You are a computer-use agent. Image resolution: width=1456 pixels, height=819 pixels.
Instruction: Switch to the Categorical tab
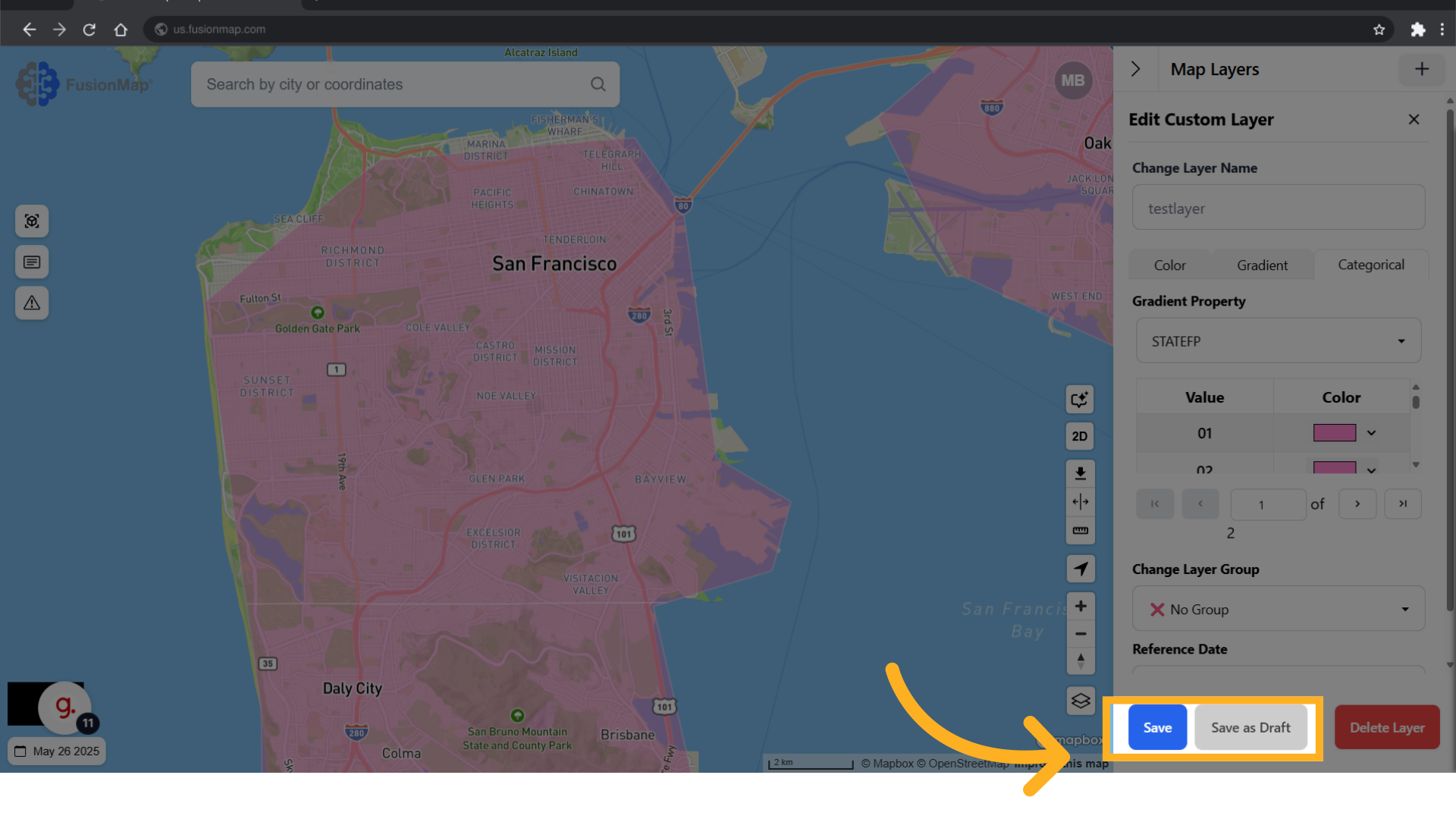(x=1371, y=265)
